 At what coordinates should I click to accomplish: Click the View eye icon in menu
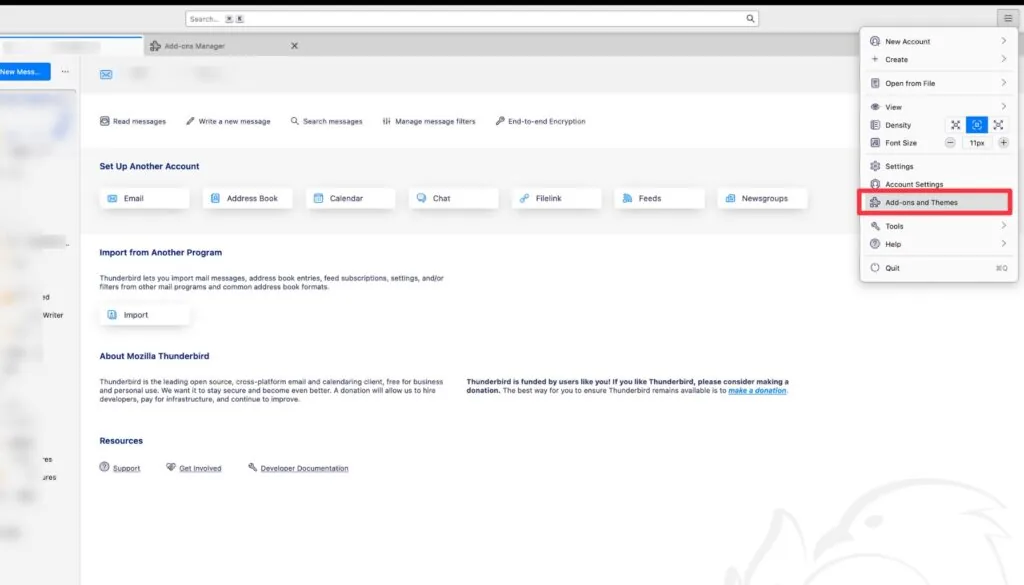click(x=875, y=107)
